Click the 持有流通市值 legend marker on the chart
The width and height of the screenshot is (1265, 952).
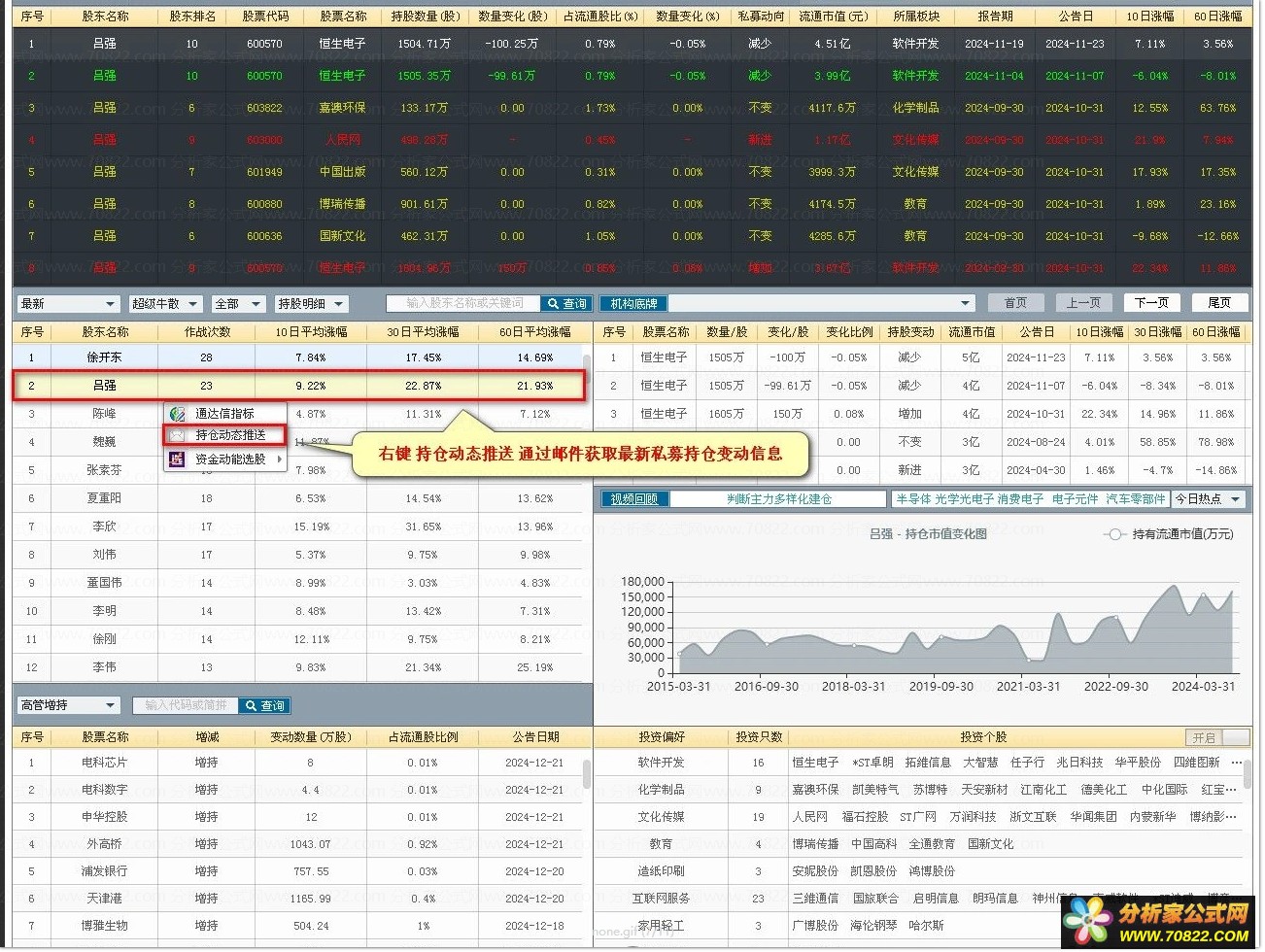pos(1114,534)
